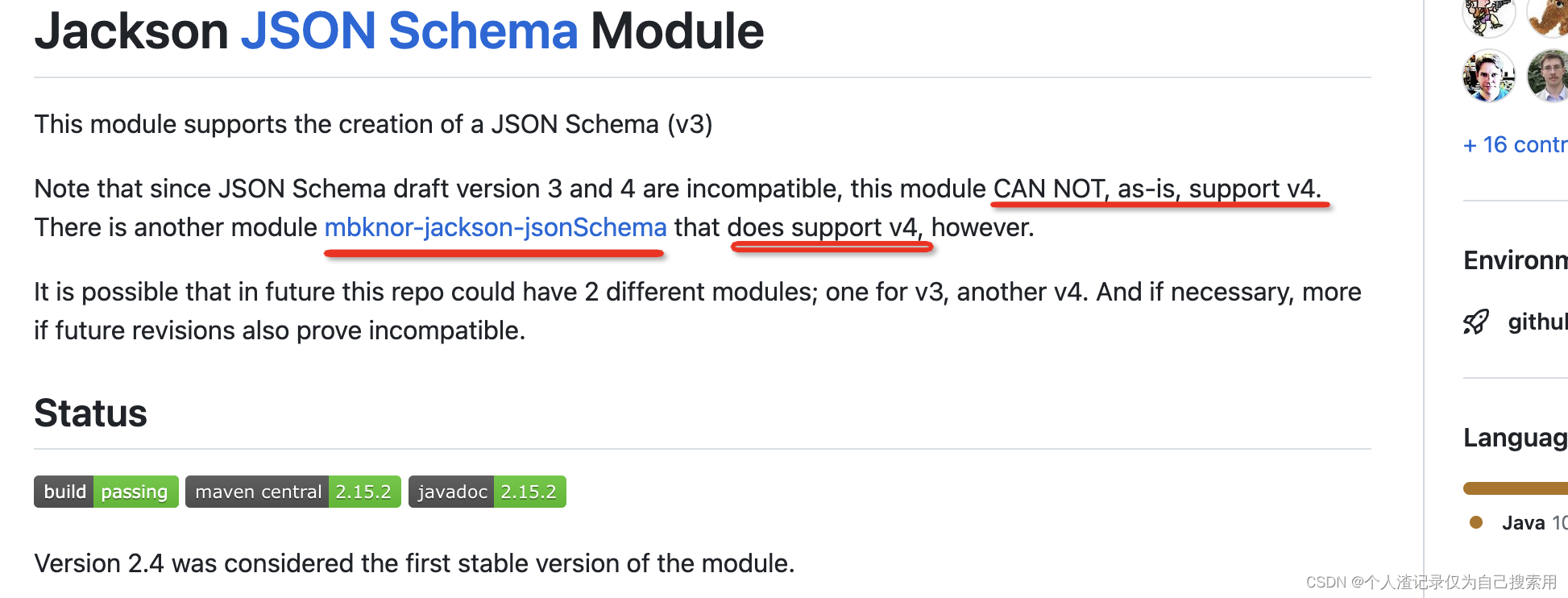Viewport: 1568px width, 598px height.
Task: Click the brown Java language dot
Action: [1476, 522]
